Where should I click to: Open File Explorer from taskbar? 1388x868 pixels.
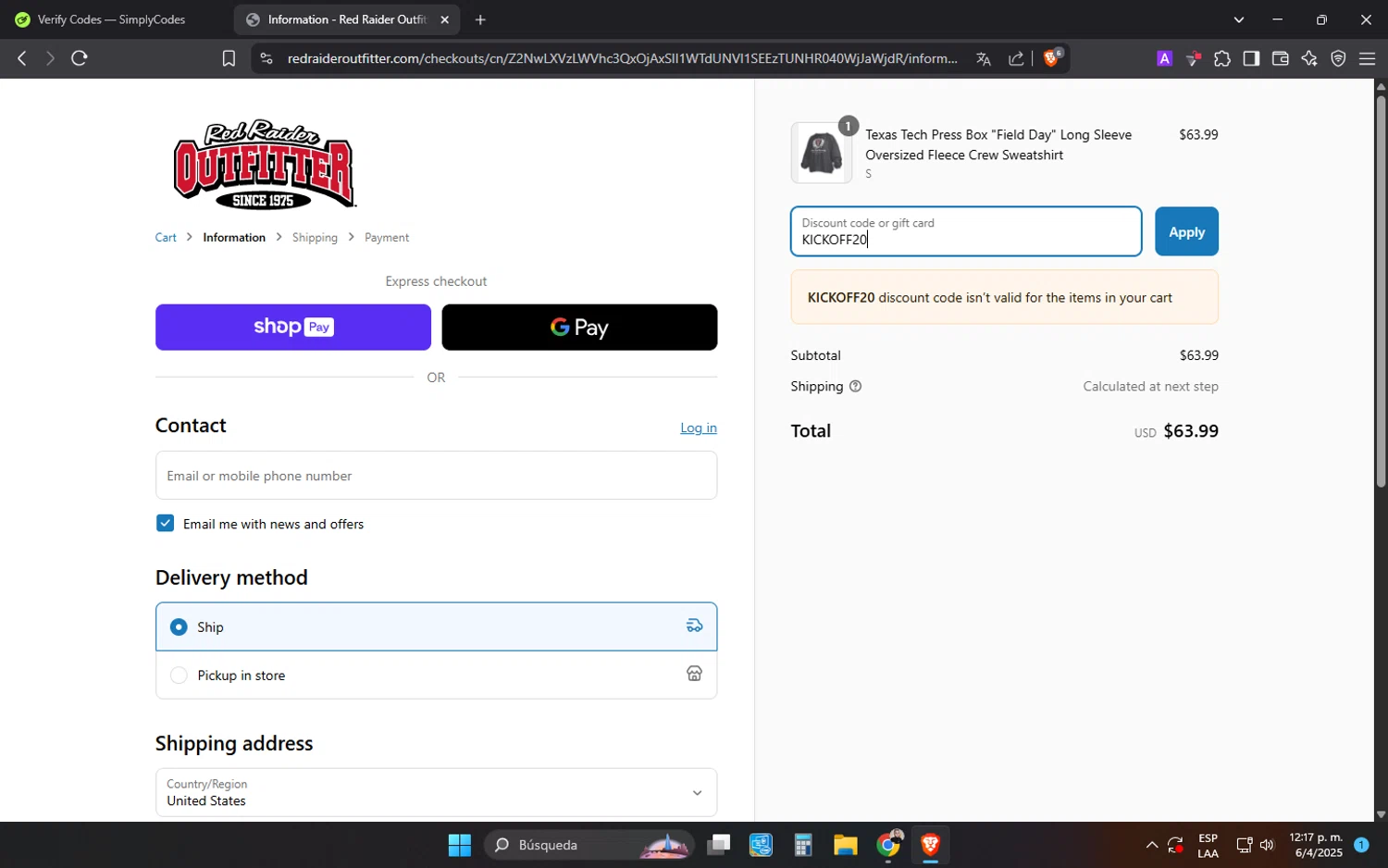point(846,845)
